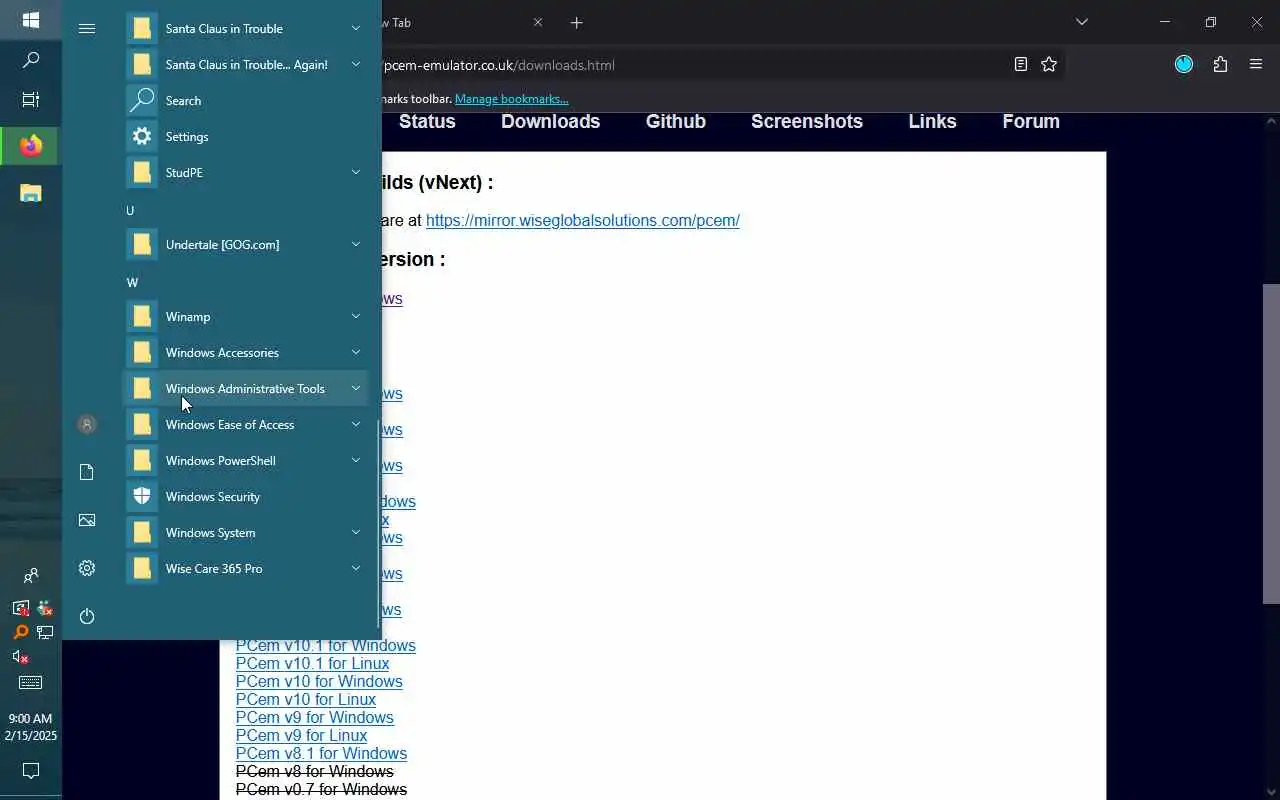Open the Firefox extensions puzzle icon

point(1220,64)
